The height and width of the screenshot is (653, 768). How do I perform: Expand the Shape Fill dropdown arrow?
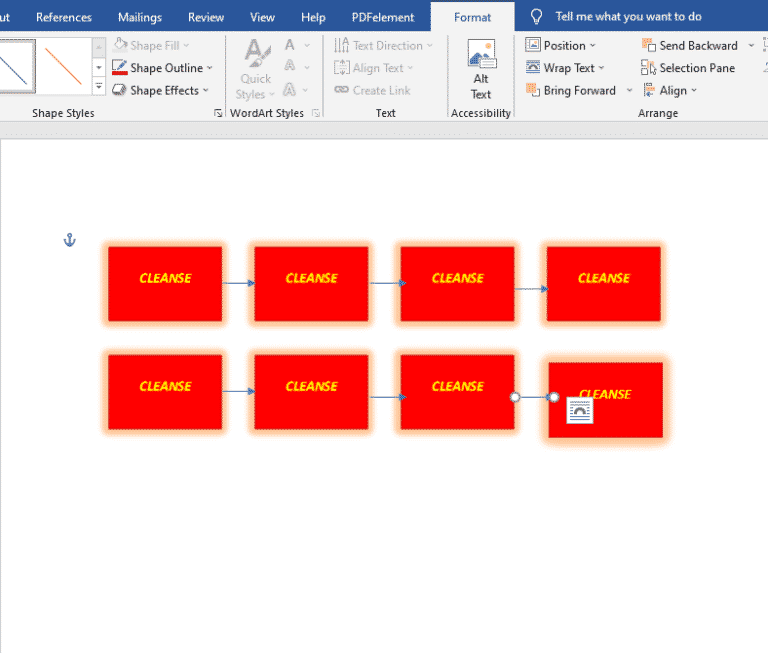186,46
